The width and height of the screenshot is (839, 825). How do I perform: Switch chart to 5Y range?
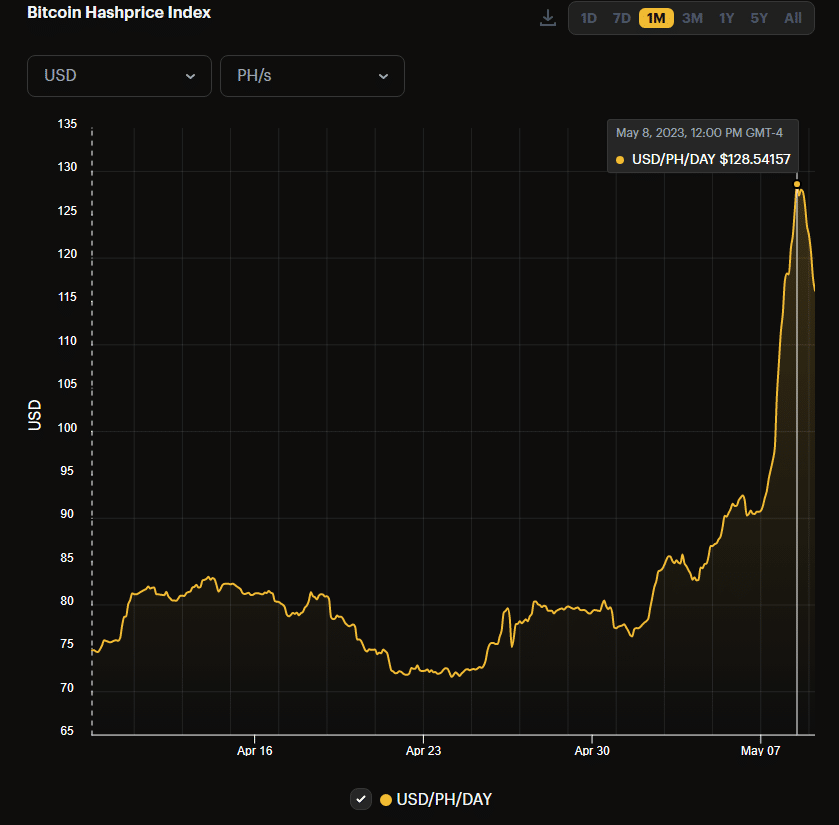759,18
